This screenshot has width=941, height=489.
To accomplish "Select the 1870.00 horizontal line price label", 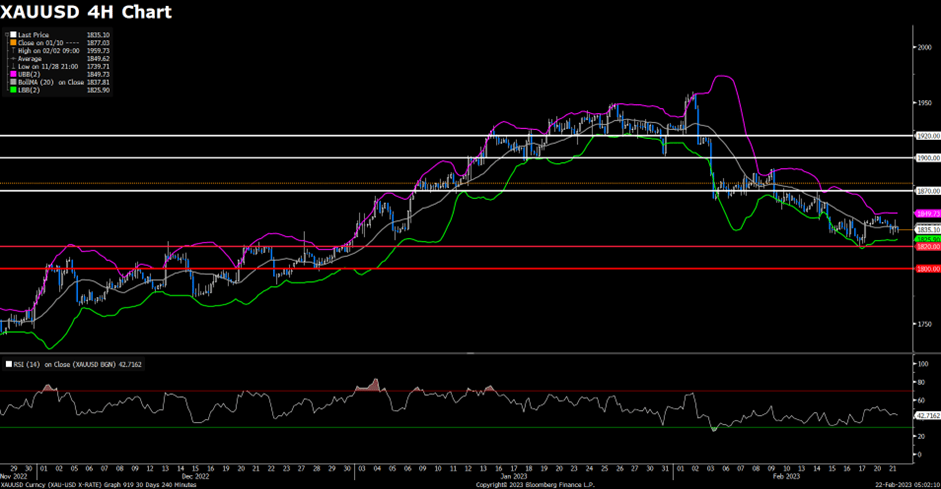I will click(926, 190).
